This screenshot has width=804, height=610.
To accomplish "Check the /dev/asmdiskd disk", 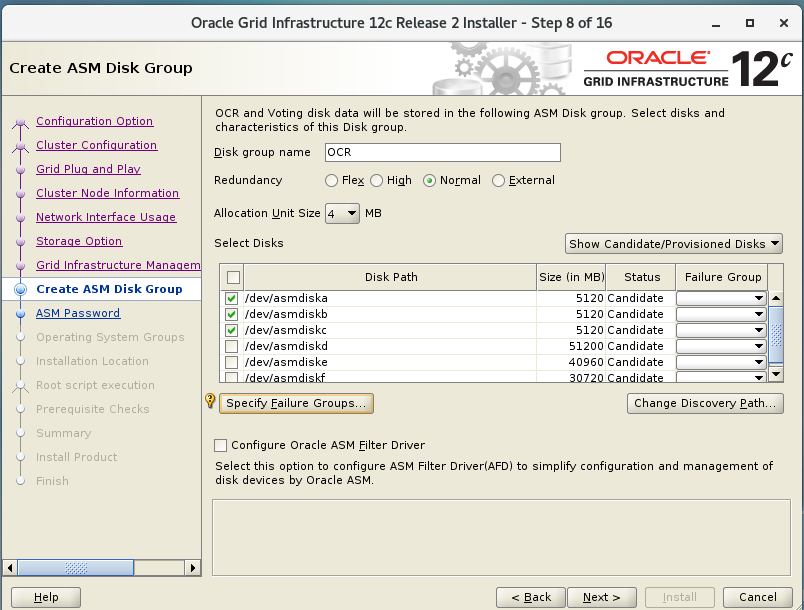I will click(231, 346).
